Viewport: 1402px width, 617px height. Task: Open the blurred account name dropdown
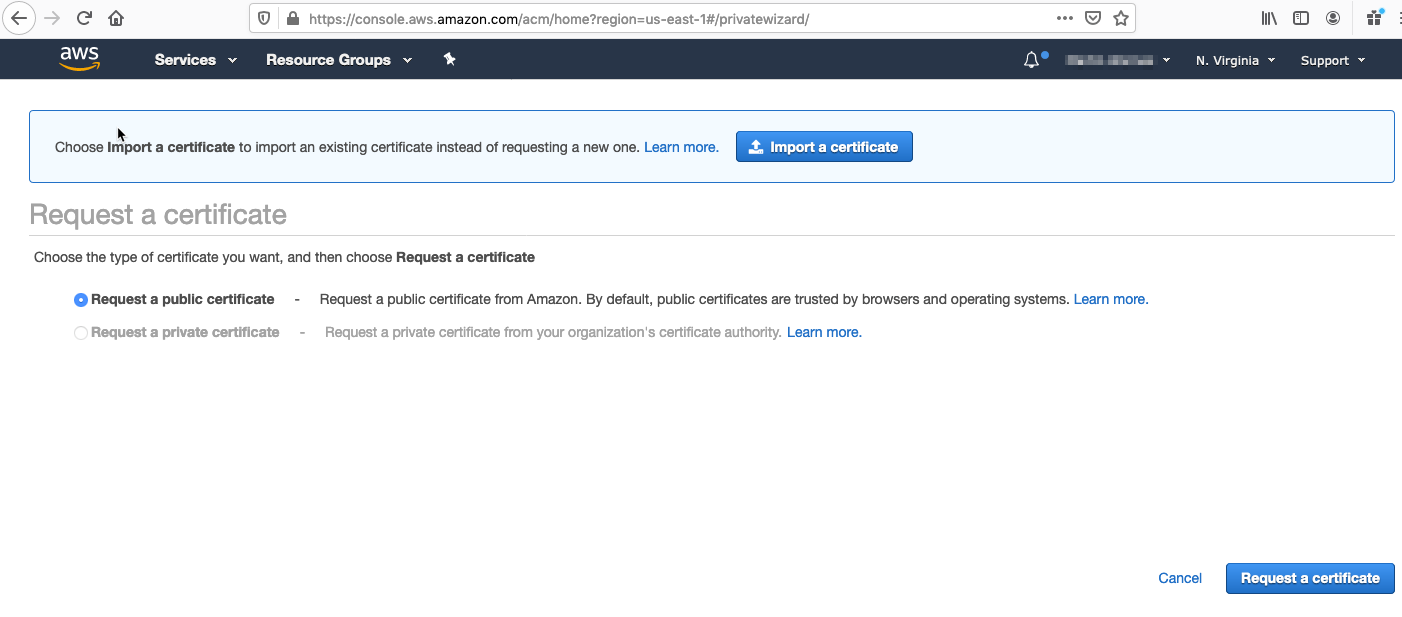tap(1117, 60)
